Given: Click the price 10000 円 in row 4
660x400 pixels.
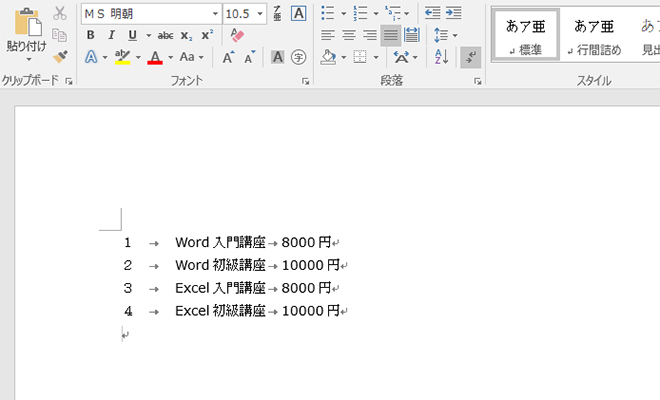Looking at the screenshot, I should pos(311,311).
